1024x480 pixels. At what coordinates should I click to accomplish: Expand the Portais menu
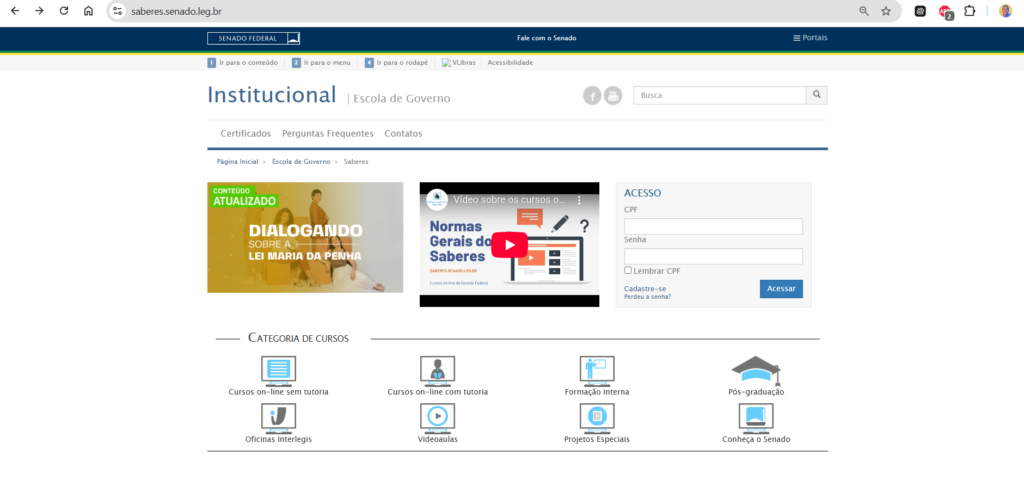[810, 38]
